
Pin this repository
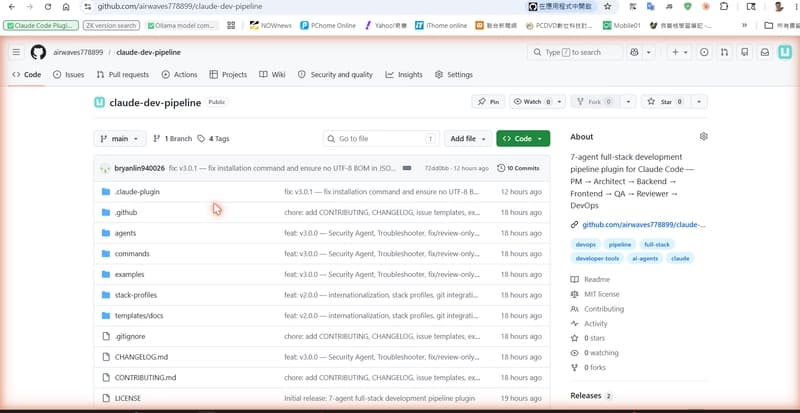(488, 102)
